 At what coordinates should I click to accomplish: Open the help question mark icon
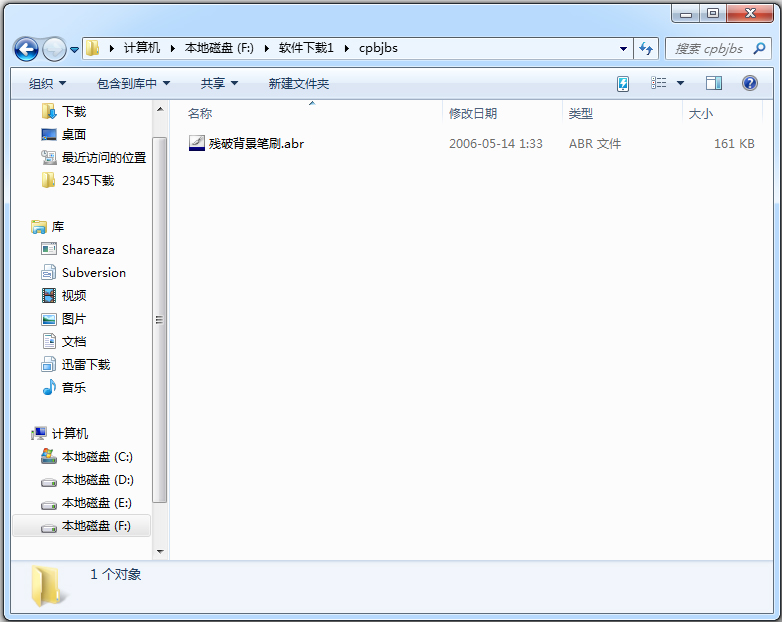749,83
